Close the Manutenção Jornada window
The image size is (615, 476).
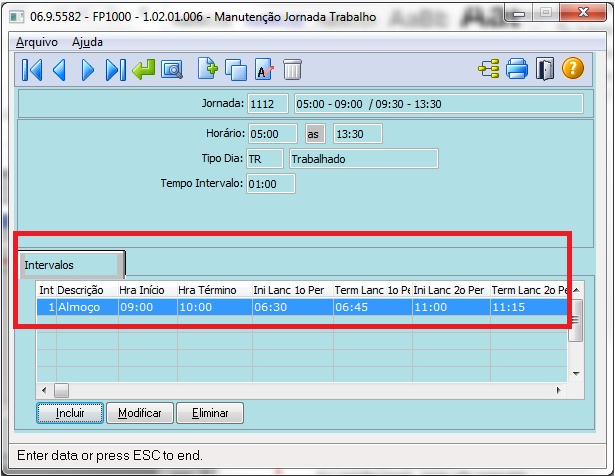(583, 13)
